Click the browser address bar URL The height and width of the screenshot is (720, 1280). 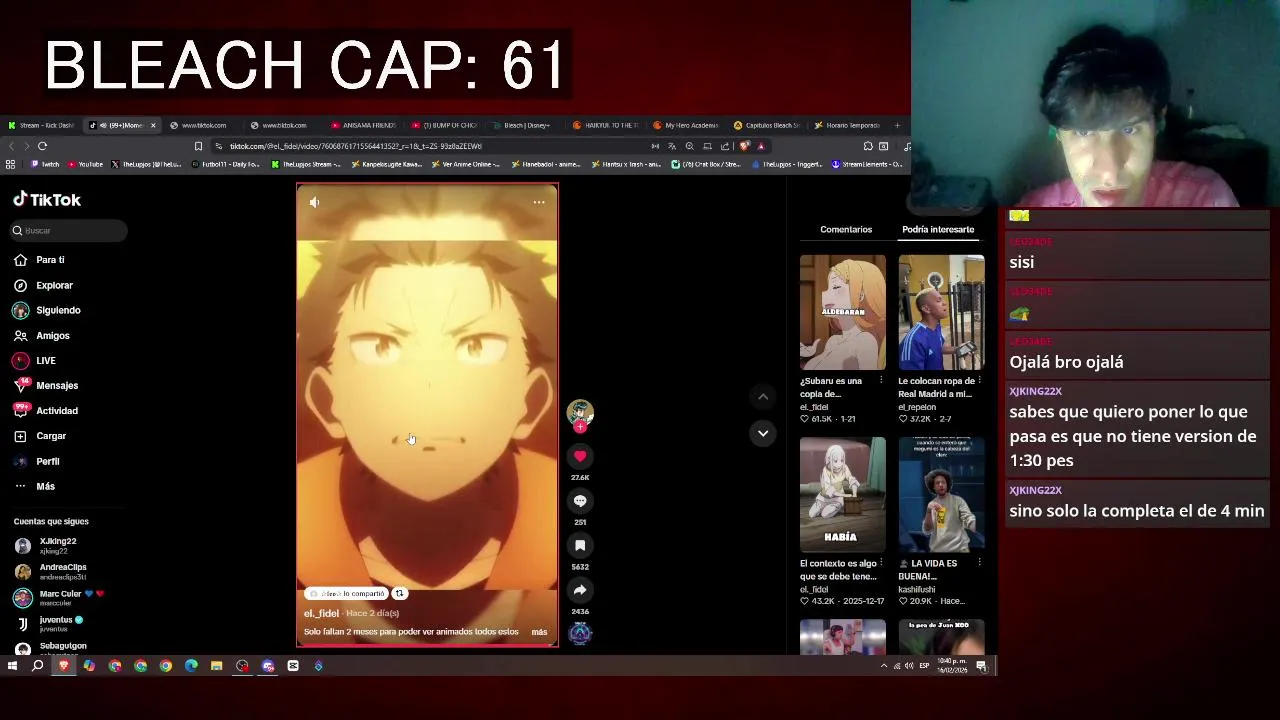[355, 146]
